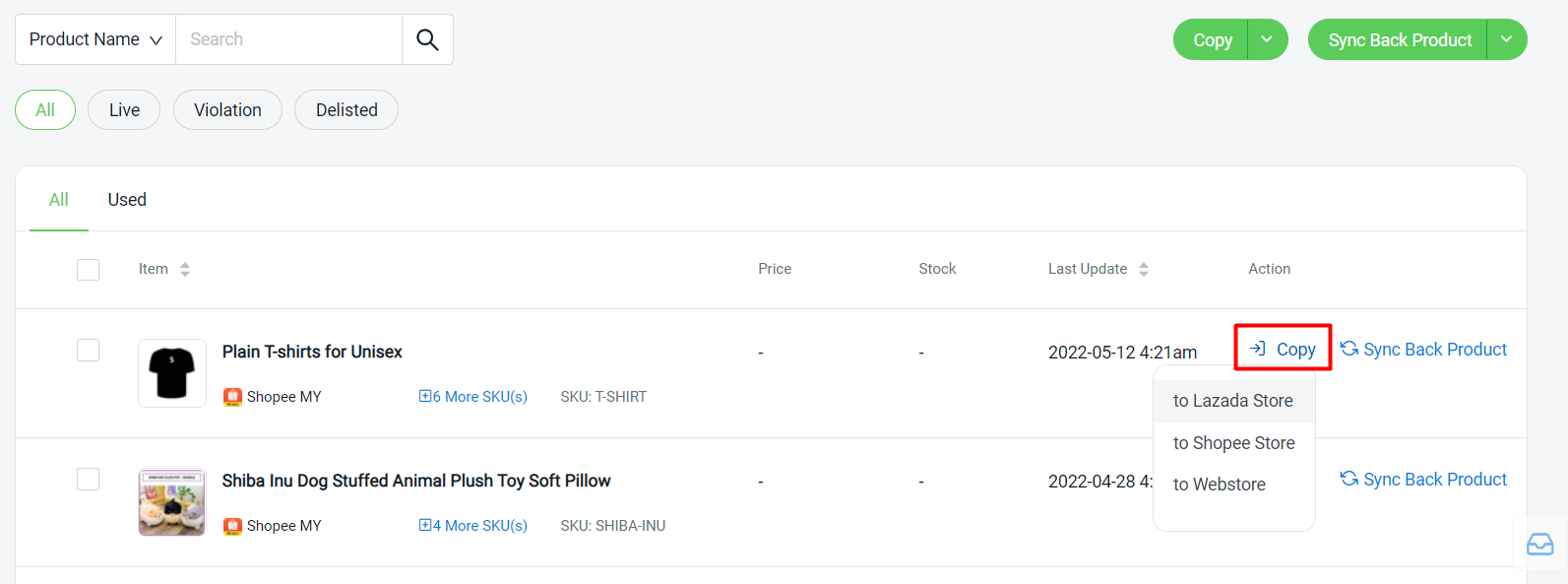
Task: Open the Product Name search filter dropdown
Action: click(x=95, y=39)
